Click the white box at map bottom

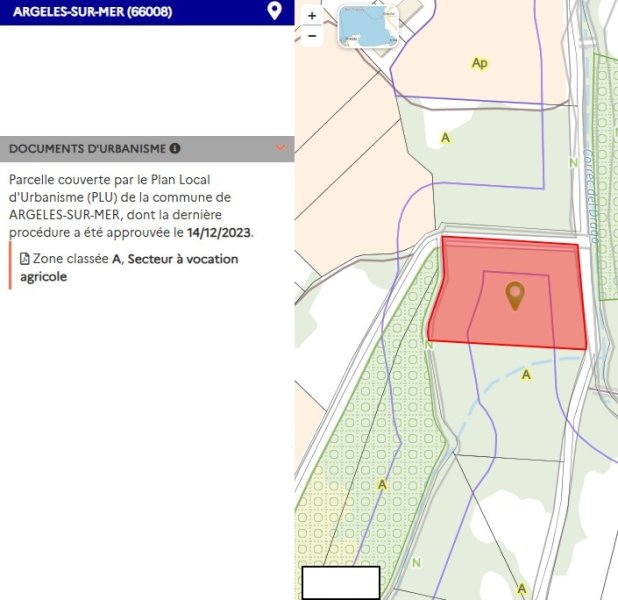(x=341, y=583)
